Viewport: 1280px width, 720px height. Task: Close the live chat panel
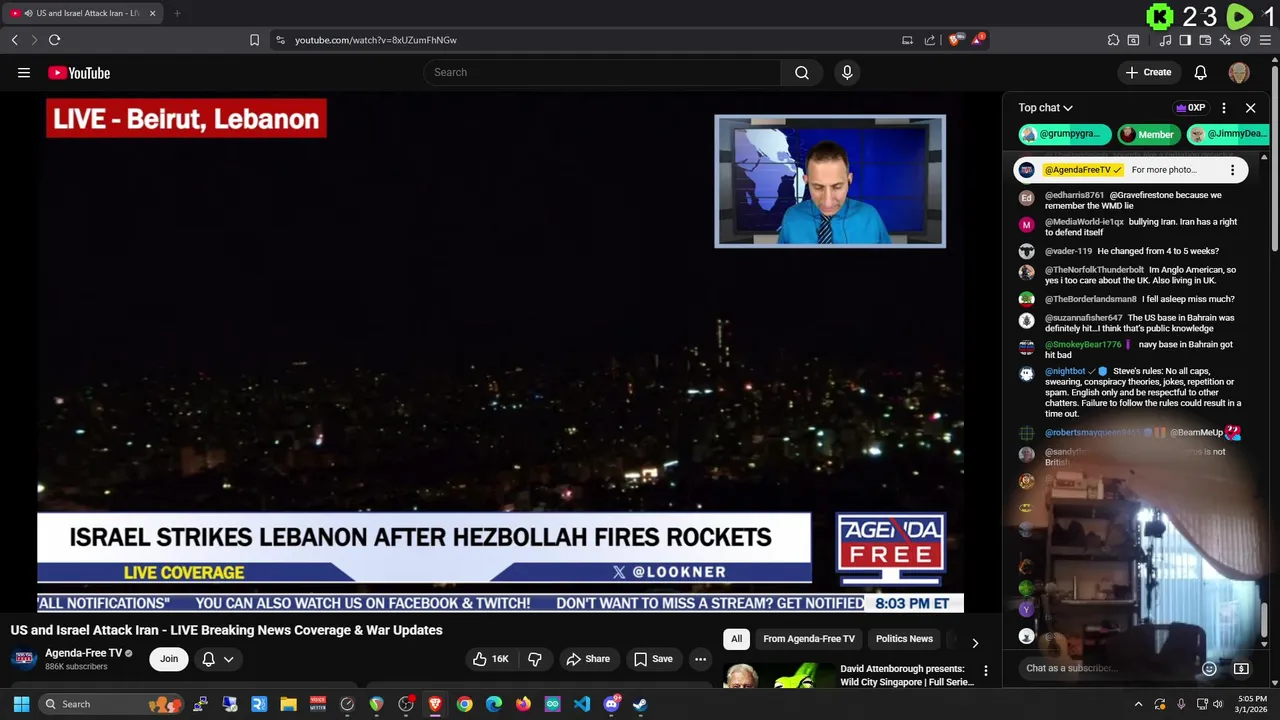[1250, 108]
